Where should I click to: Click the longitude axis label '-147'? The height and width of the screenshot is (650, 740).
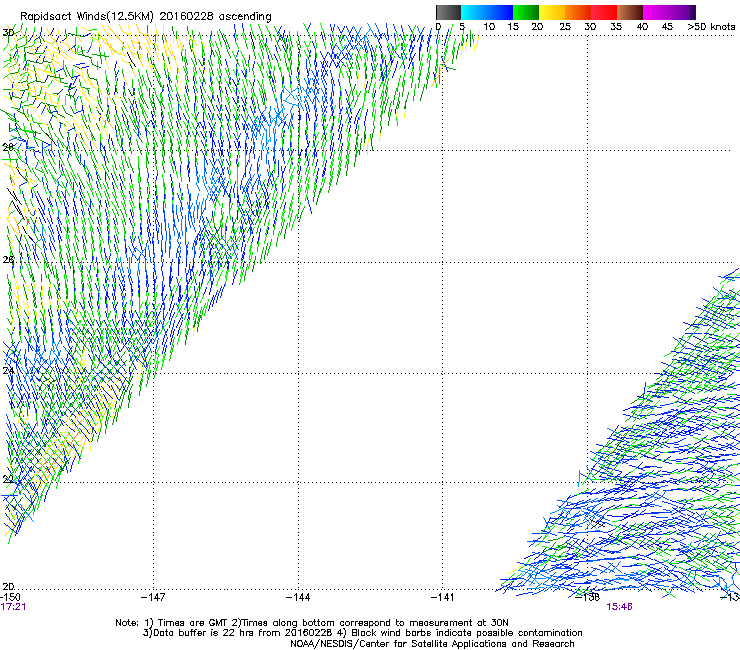pos(153,597)
